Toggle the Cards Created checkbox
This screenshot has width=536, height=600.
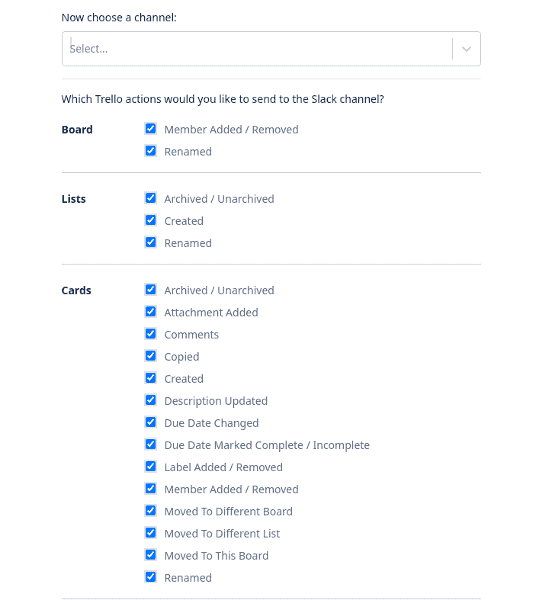pyautogui.click(x=151, y=378)
